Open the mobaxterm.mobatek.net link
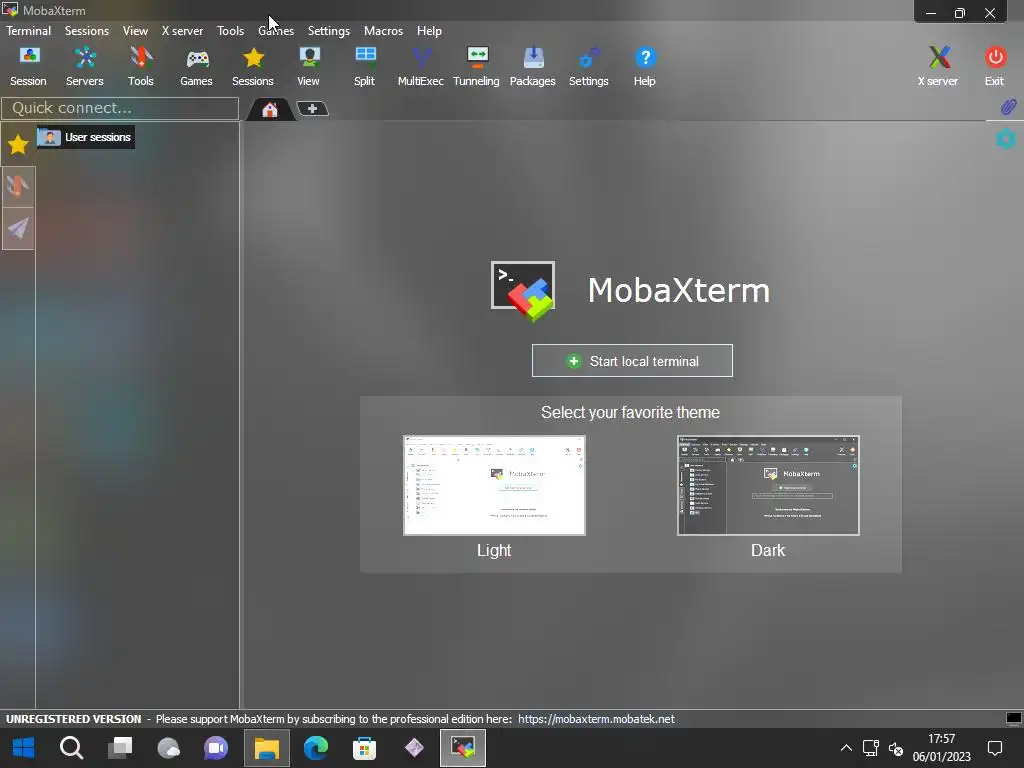This screenshot has height=768, width=1024. coord(596,719)
